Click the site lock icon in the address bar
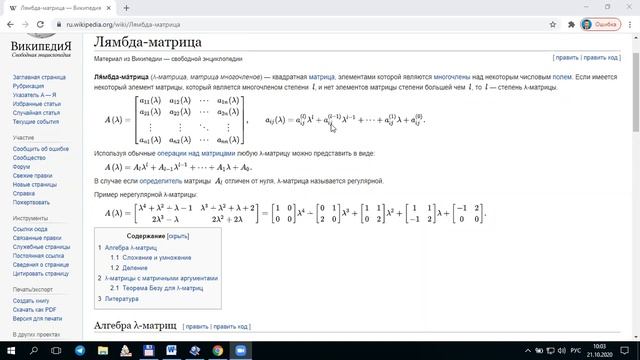The height and width of the screenshot is (360, 640). point(59,24)
